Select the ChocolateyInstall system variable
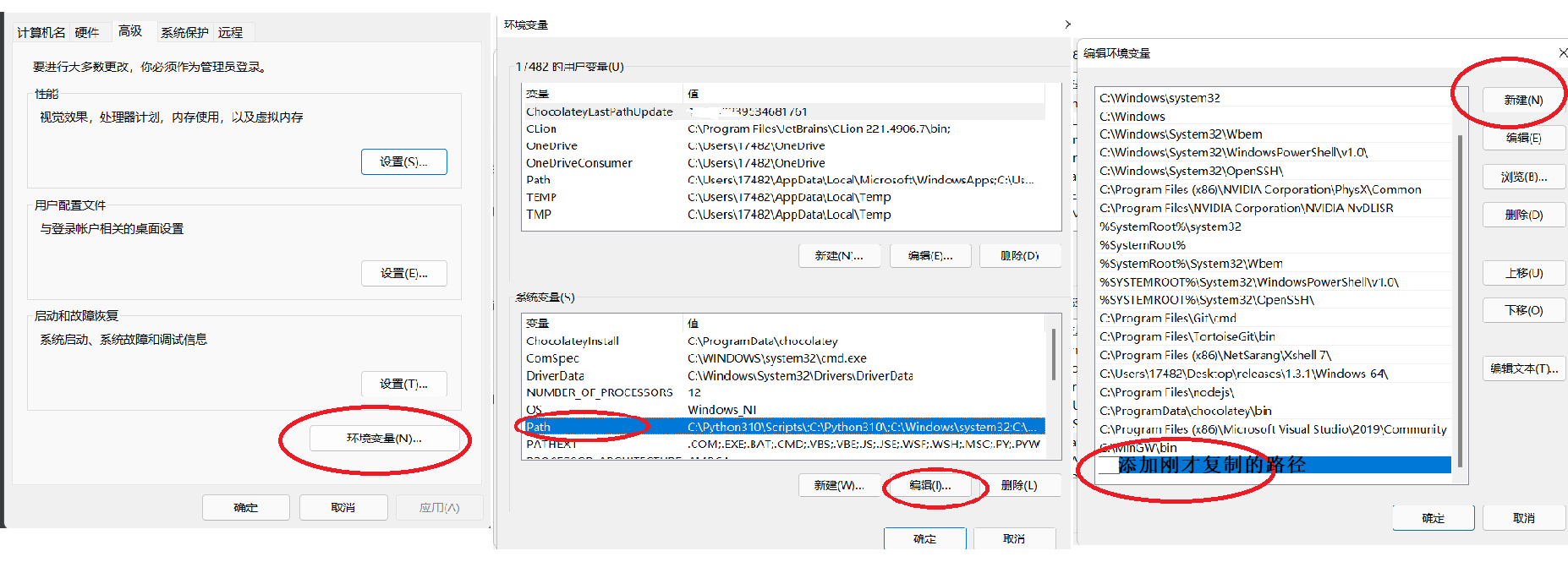Screen dimensions: 1568x562 pyautogui.click(x=785, y=341)
